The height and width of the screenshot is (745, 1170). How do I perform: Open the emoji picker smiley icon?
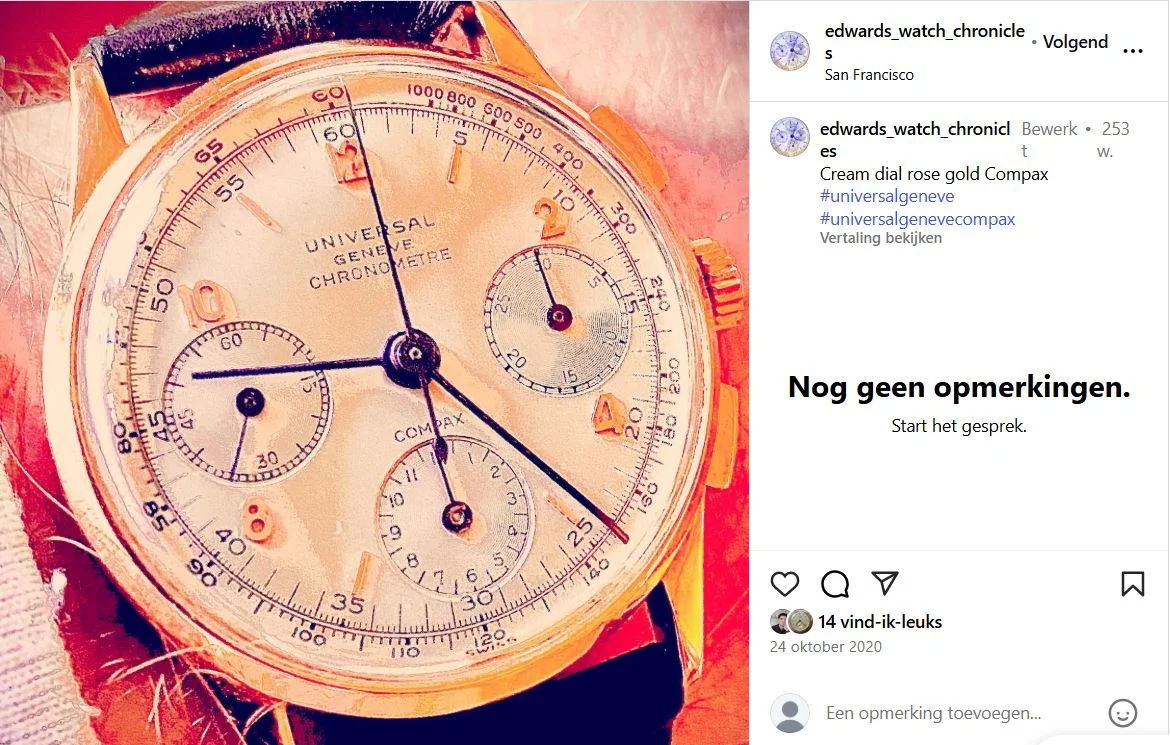pyautogui.click(x=1122, y=713)
